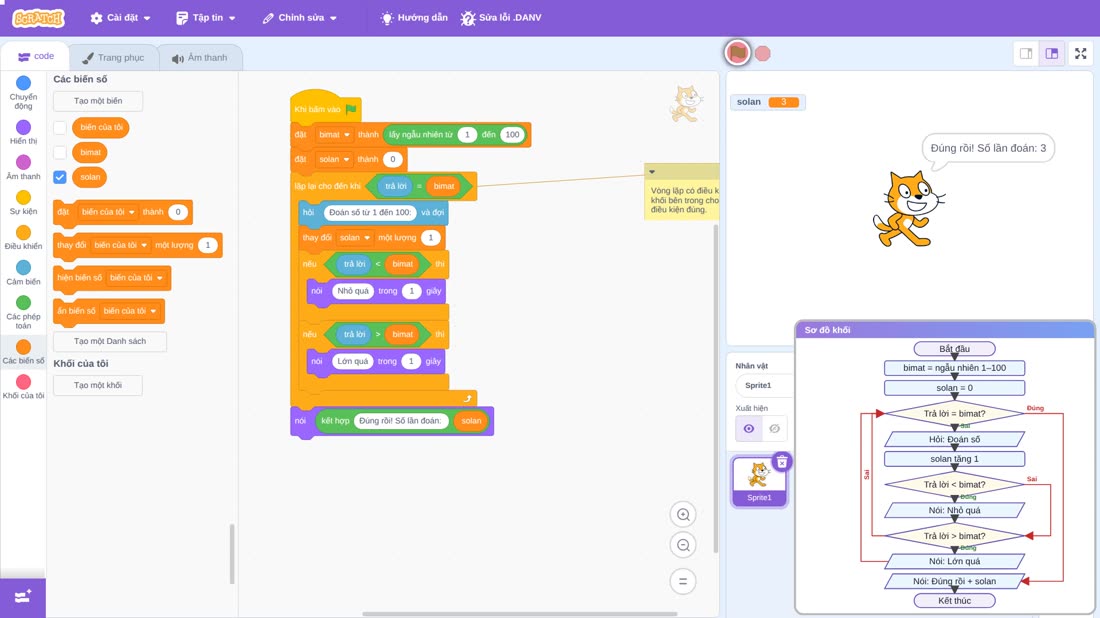The height and width of the screenshot is (618, 1100).
Task: Zoom out of the code workspace
Action: 683,545
